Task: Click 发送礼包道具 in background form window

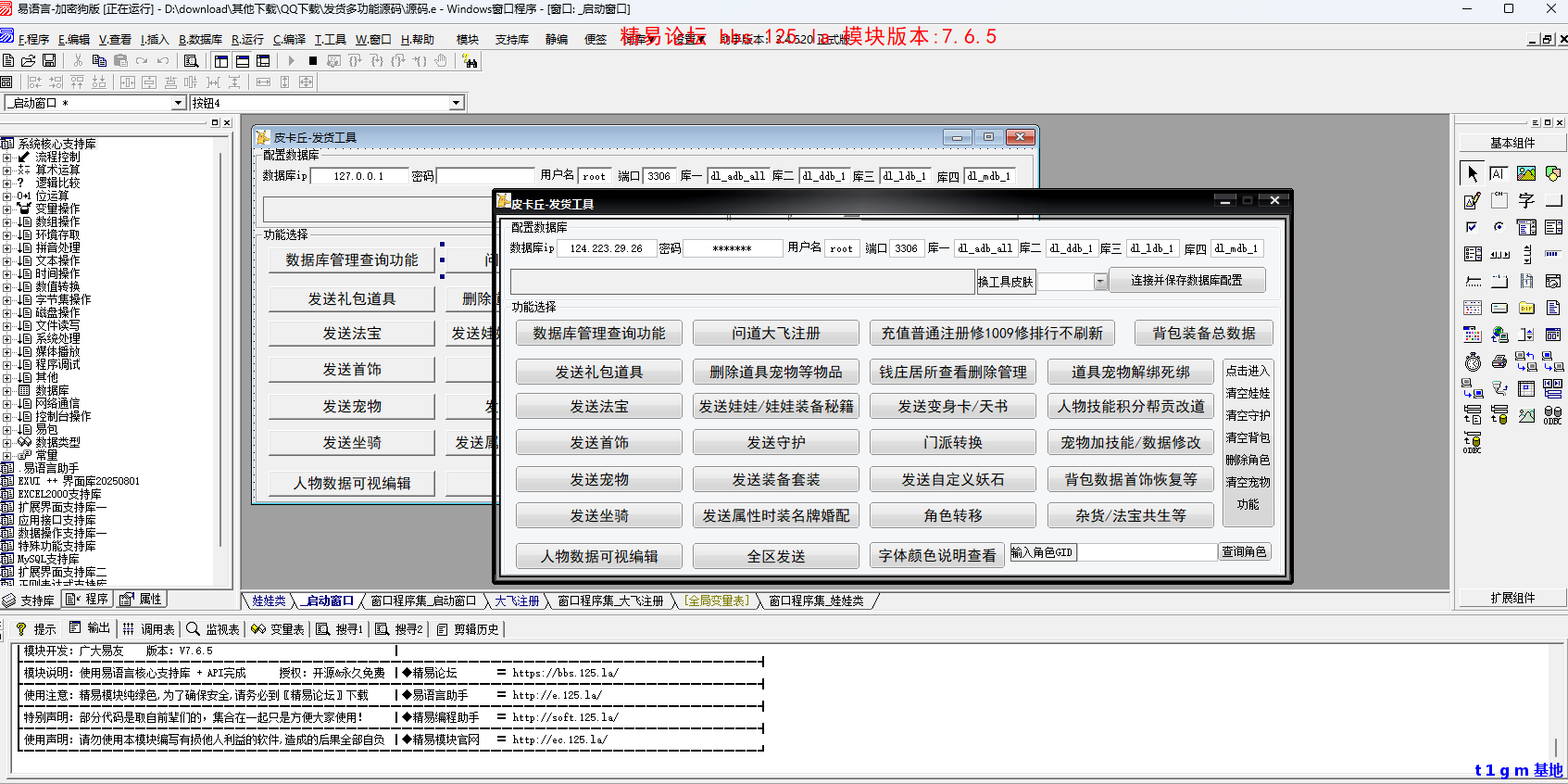Action: click(352, 298)
